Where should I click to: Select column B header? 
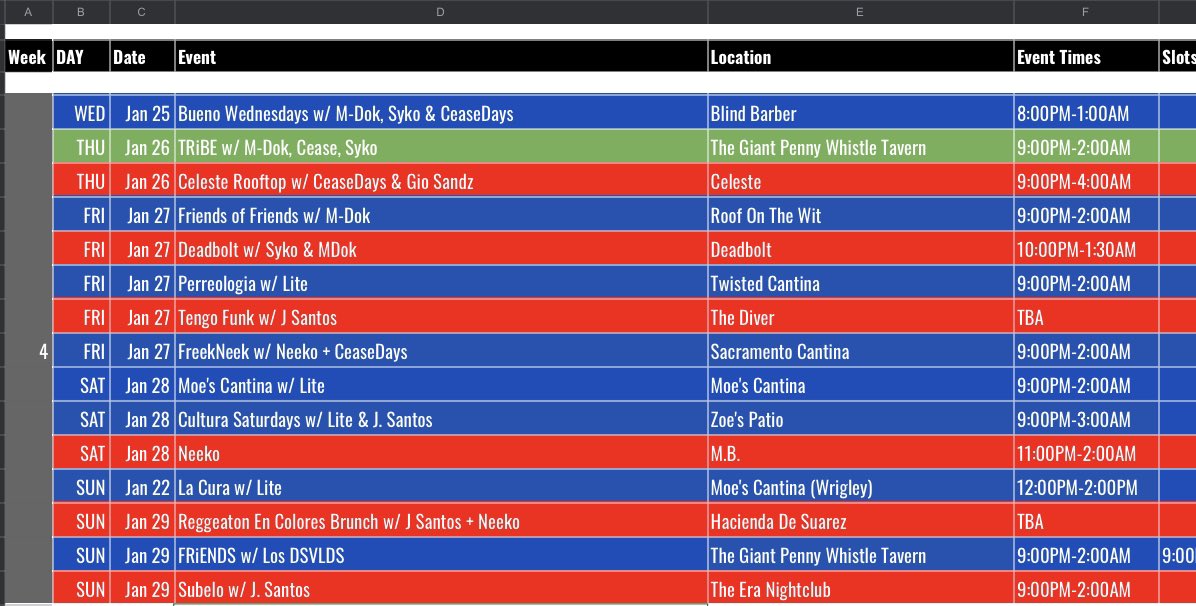tap(81, 12)
